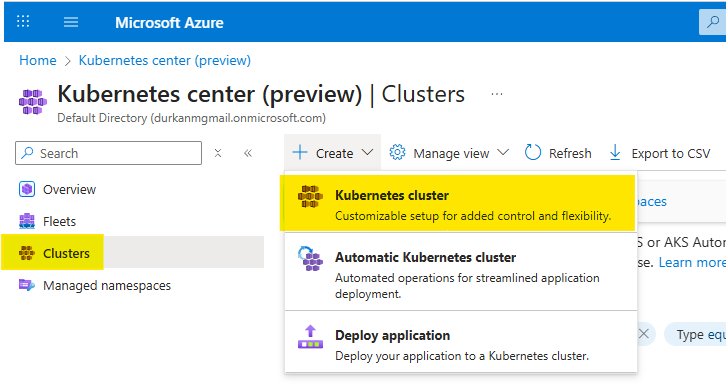Collapse the Create dropdown chevron
Image resolution: width=726 pixels, height=386 pixels.
point(367,152)
